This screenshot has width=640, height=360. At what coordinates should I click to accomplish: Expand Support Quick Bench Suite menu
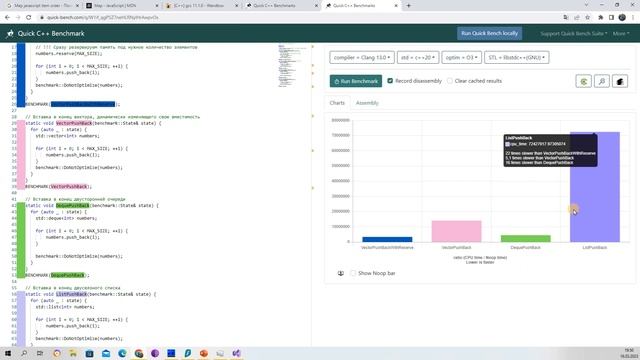pyautogui.click(x=573, y=33)
